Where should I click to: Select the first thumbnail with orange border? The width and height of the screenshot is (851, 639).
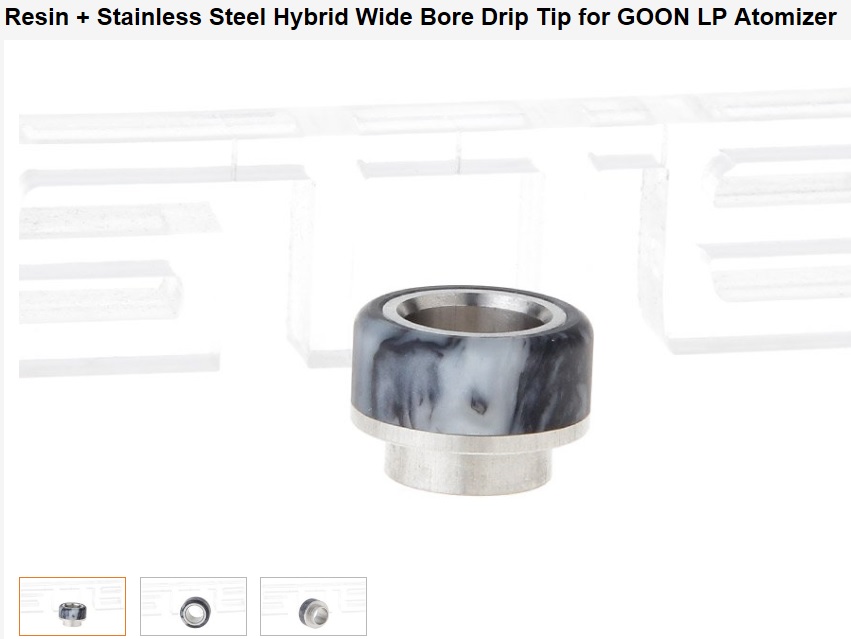point(72,606)
